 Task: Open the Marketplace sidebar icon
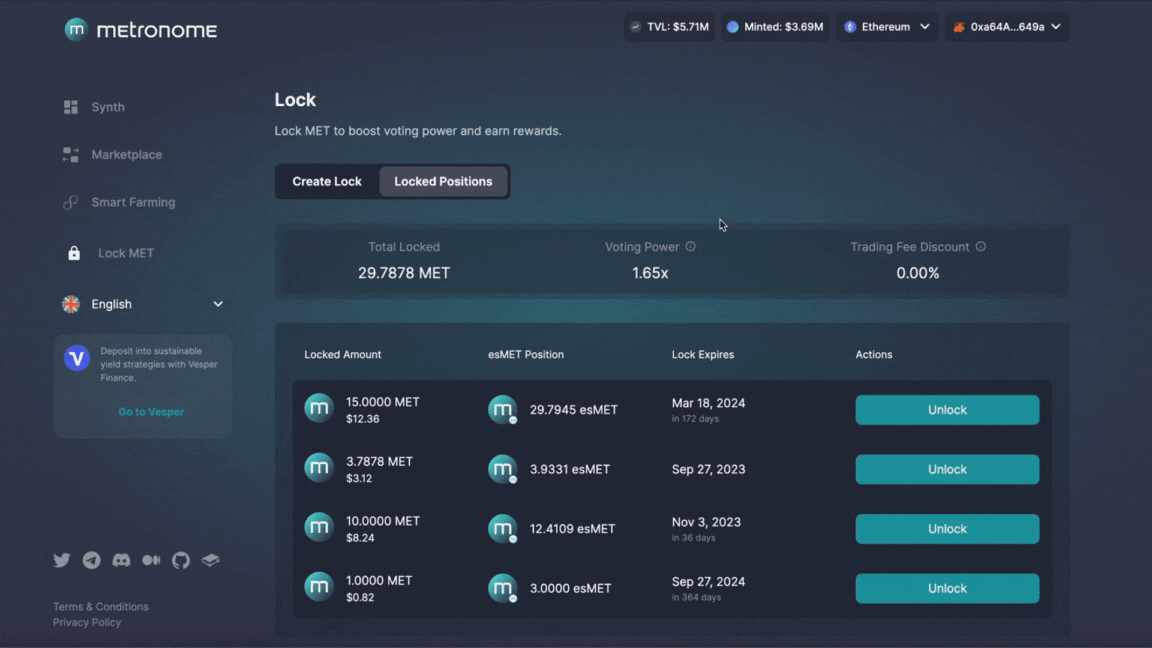(71, 154)
